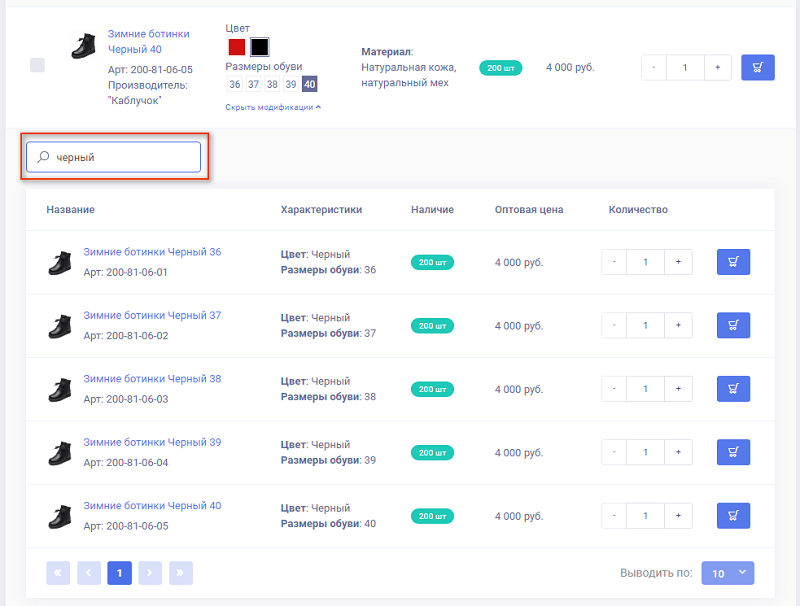800x606 pixels.
Task: Click 200 шт badge in Черный 37 row
Action: coord(432,325)
